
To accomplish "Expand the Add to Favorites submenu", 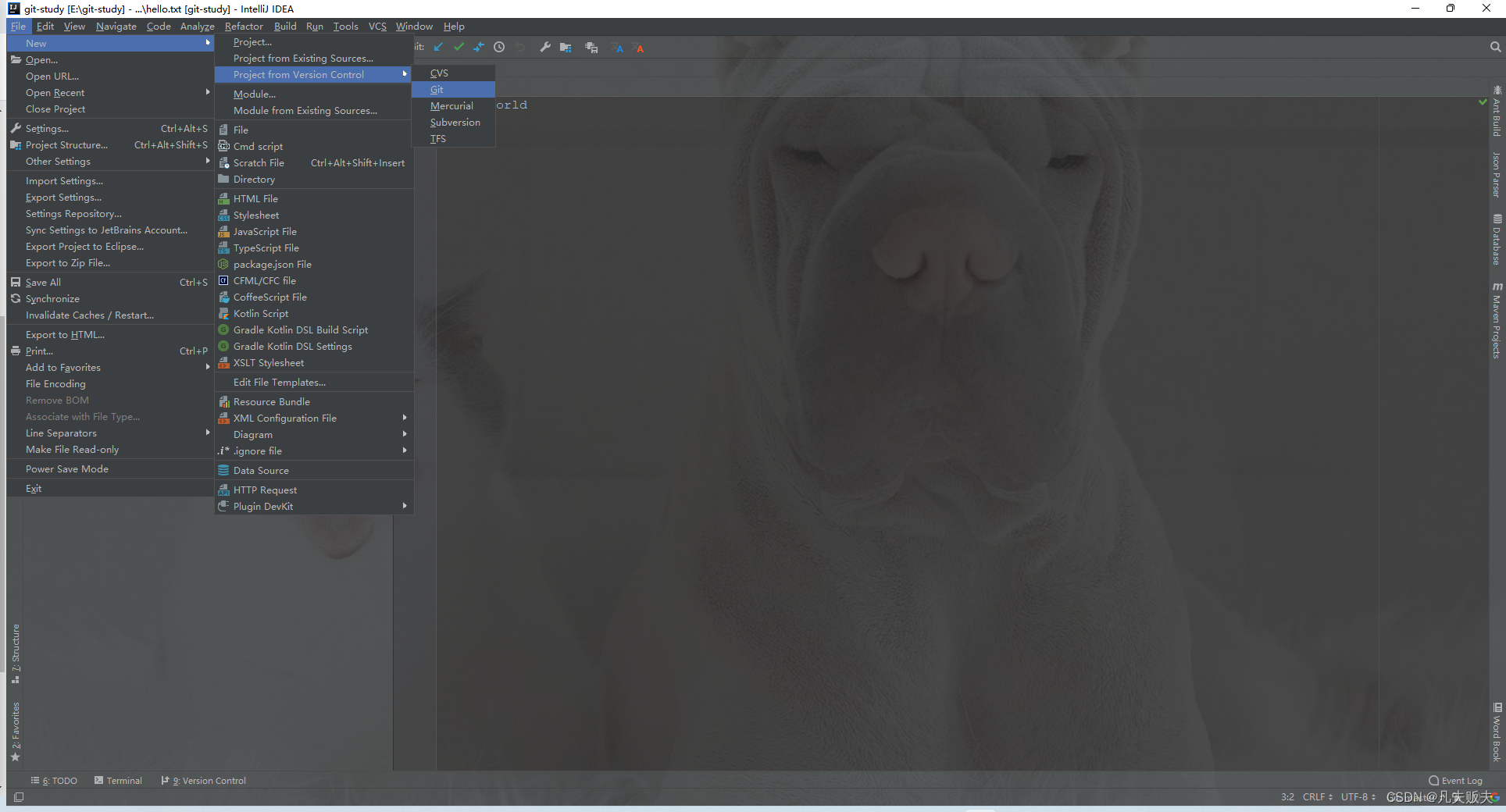I will tap(110, 367).
